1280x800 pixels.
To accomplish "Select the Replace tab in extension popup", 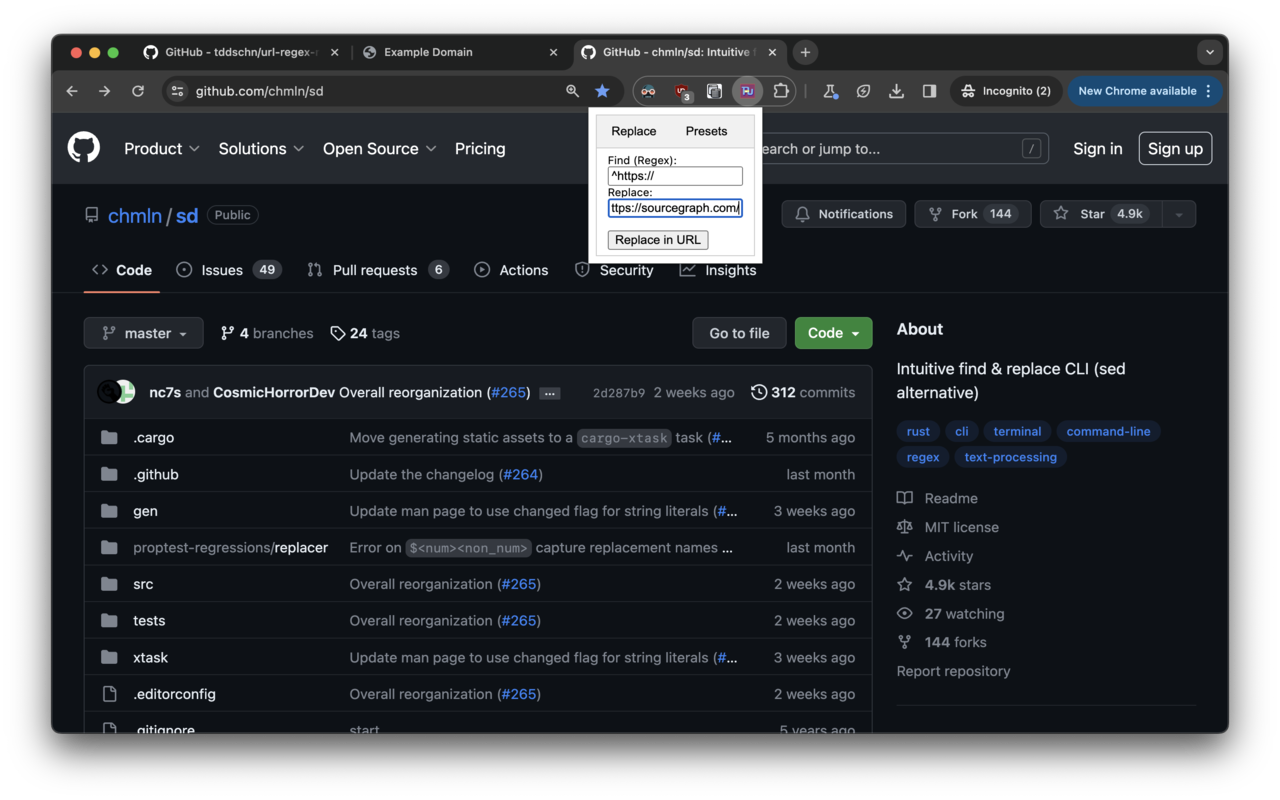I will tap(634, 131).
